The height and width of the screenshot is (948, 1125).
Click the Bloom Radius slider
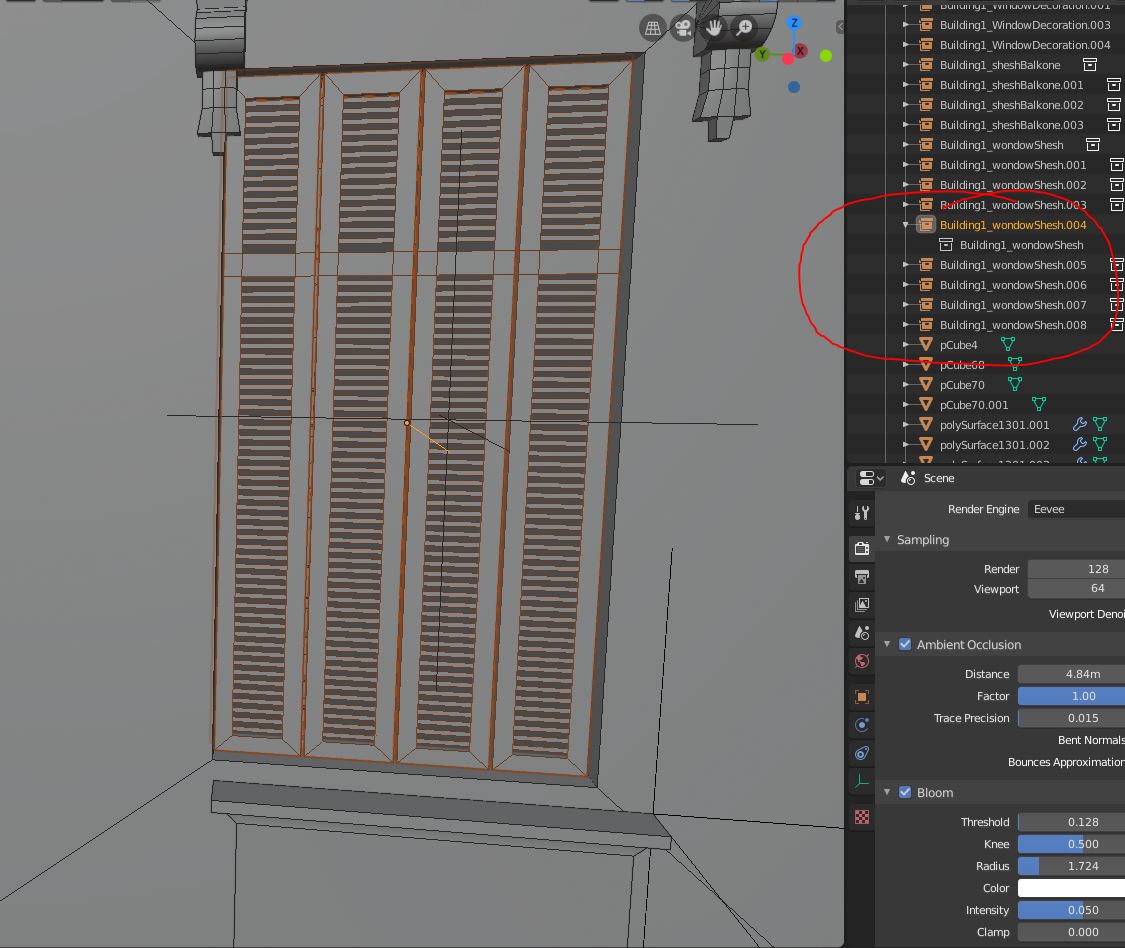click(x=1071, y=865)
